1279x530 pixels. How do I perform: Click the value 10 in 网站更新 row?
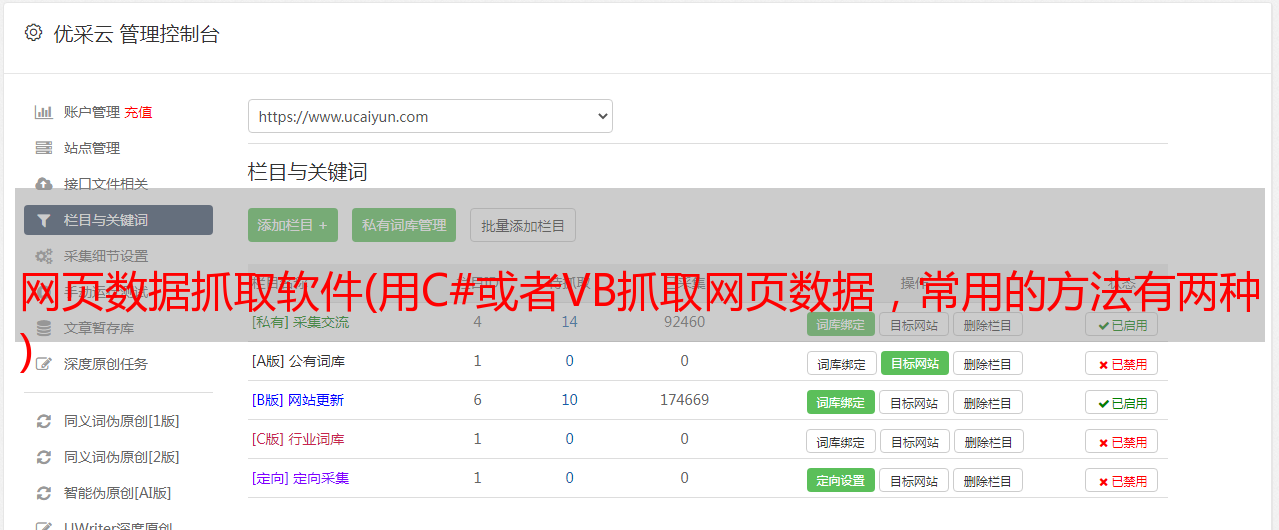point(569,400)
